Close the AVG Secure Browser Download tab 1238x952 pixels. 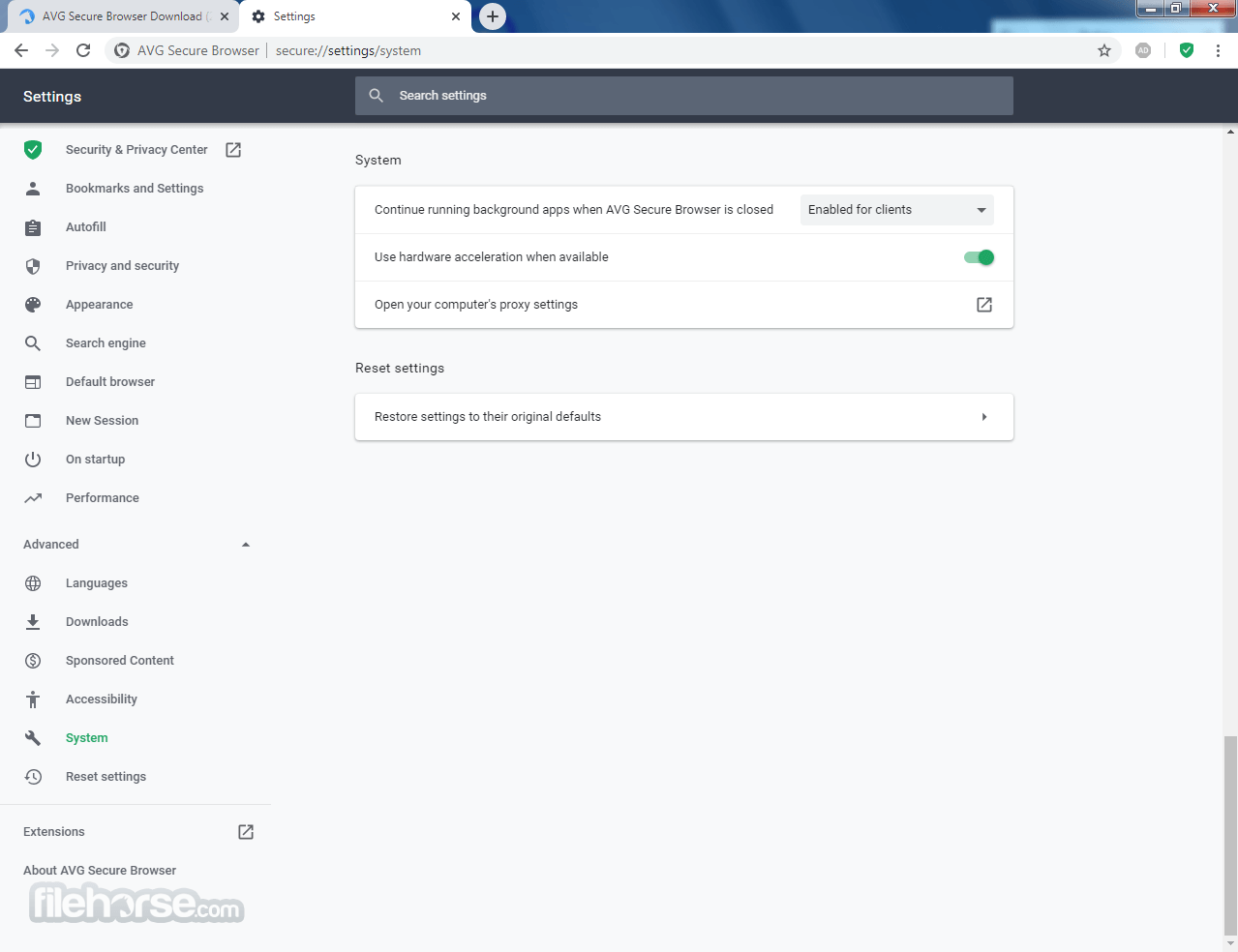[225, 16]
